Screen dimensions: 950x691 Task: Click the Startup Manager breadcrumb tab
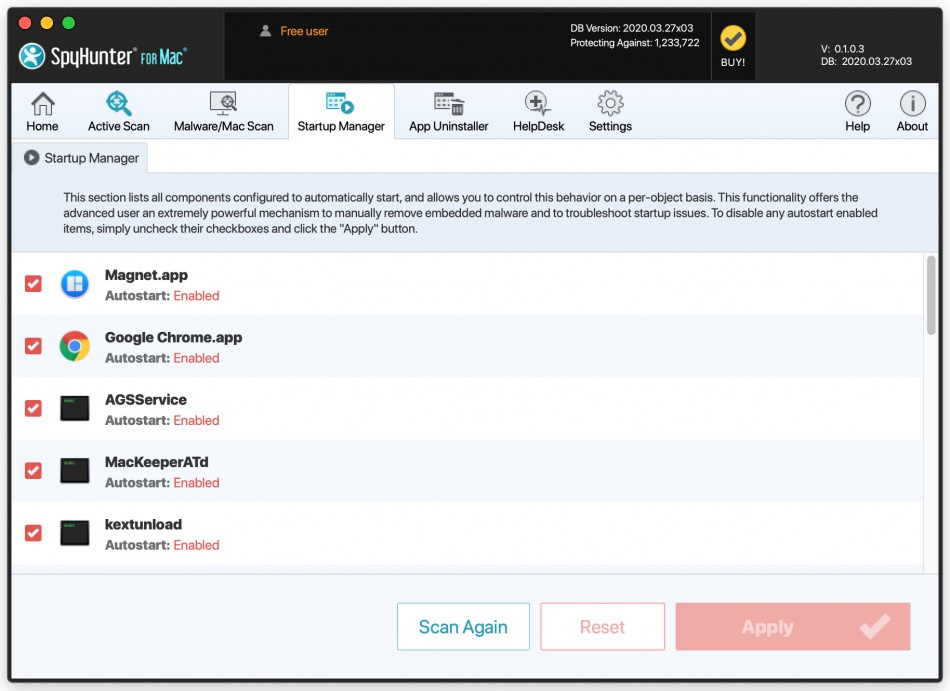click(x=84, y=155)
